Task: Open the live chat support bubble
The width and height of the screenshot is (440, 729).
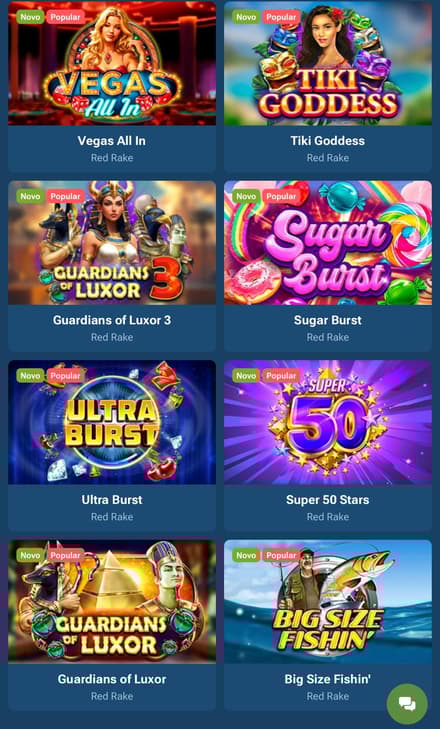Action: pos(407,704)
